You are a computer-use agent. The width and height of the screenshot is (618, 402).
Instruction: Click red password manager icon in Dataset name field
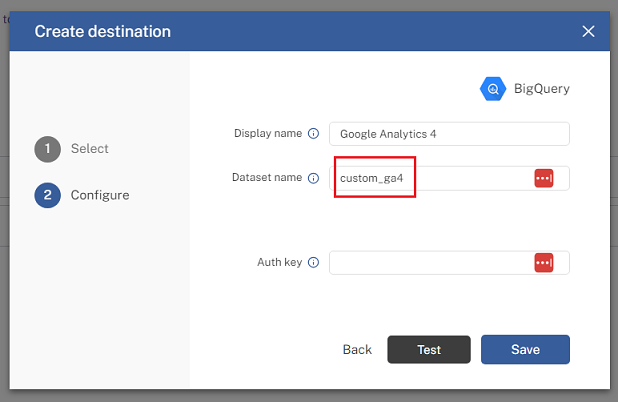(544, 178)
